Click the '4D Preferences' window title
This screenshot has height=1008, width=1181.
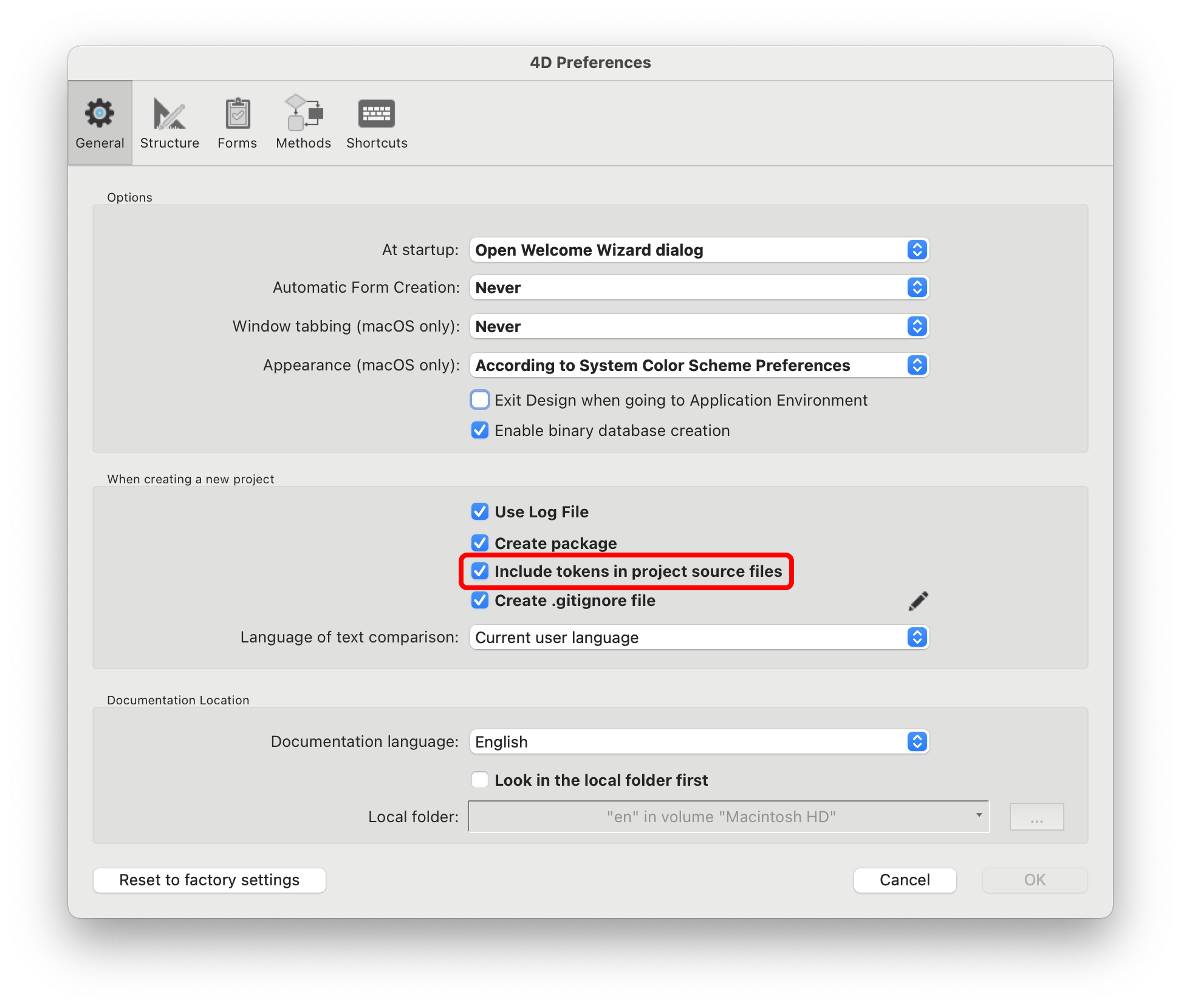590,63
